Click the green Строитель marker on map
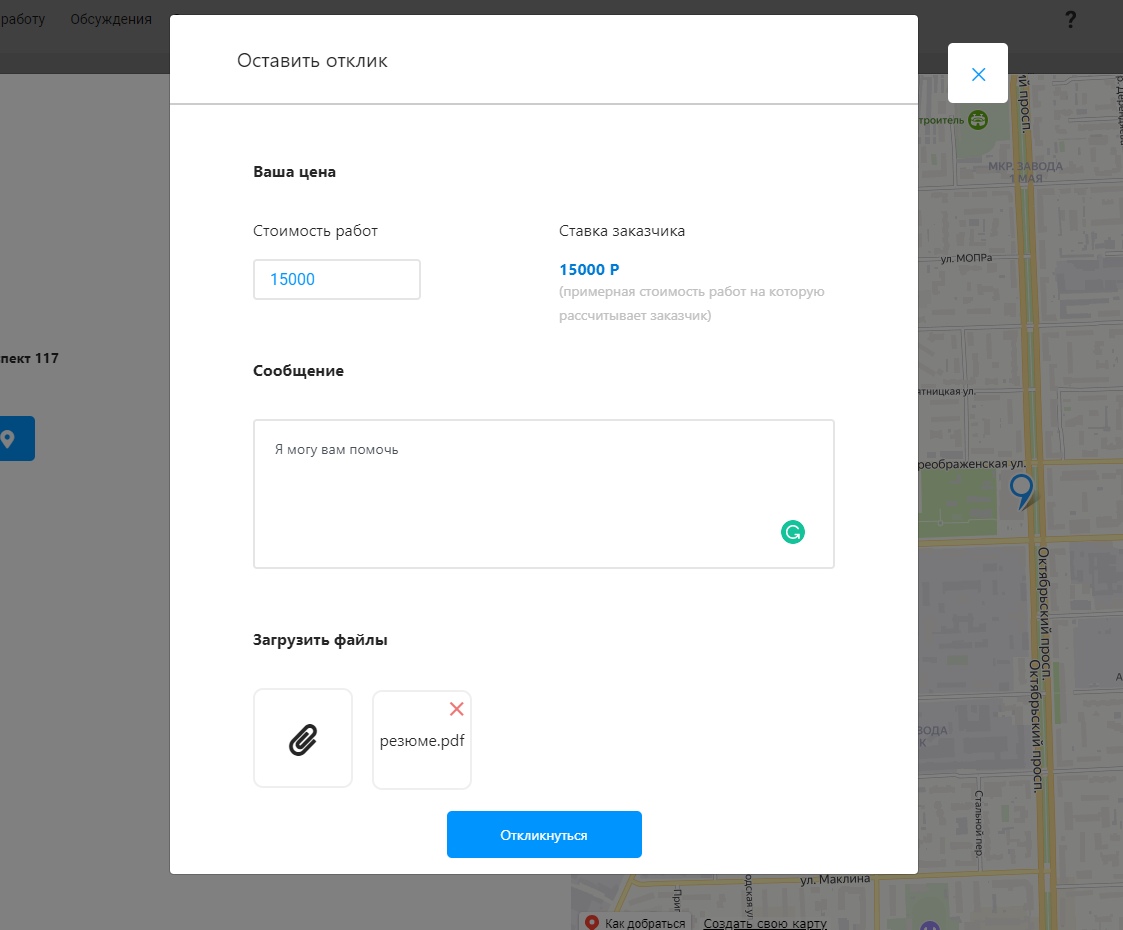Image resolution: width=1123 pixels, height=930 pixels. (978, 121)
